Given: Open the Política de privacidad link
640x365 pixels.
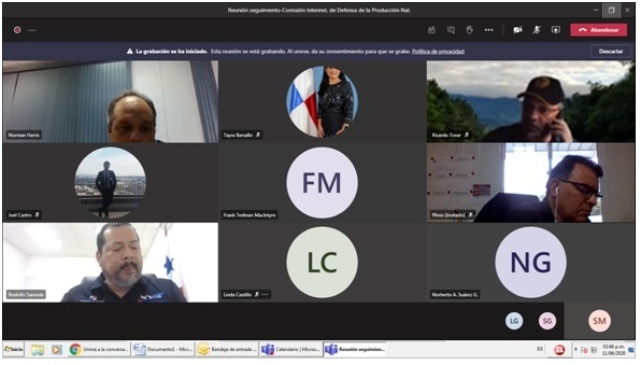Looking at the screenshot, I should click(438, 51).
